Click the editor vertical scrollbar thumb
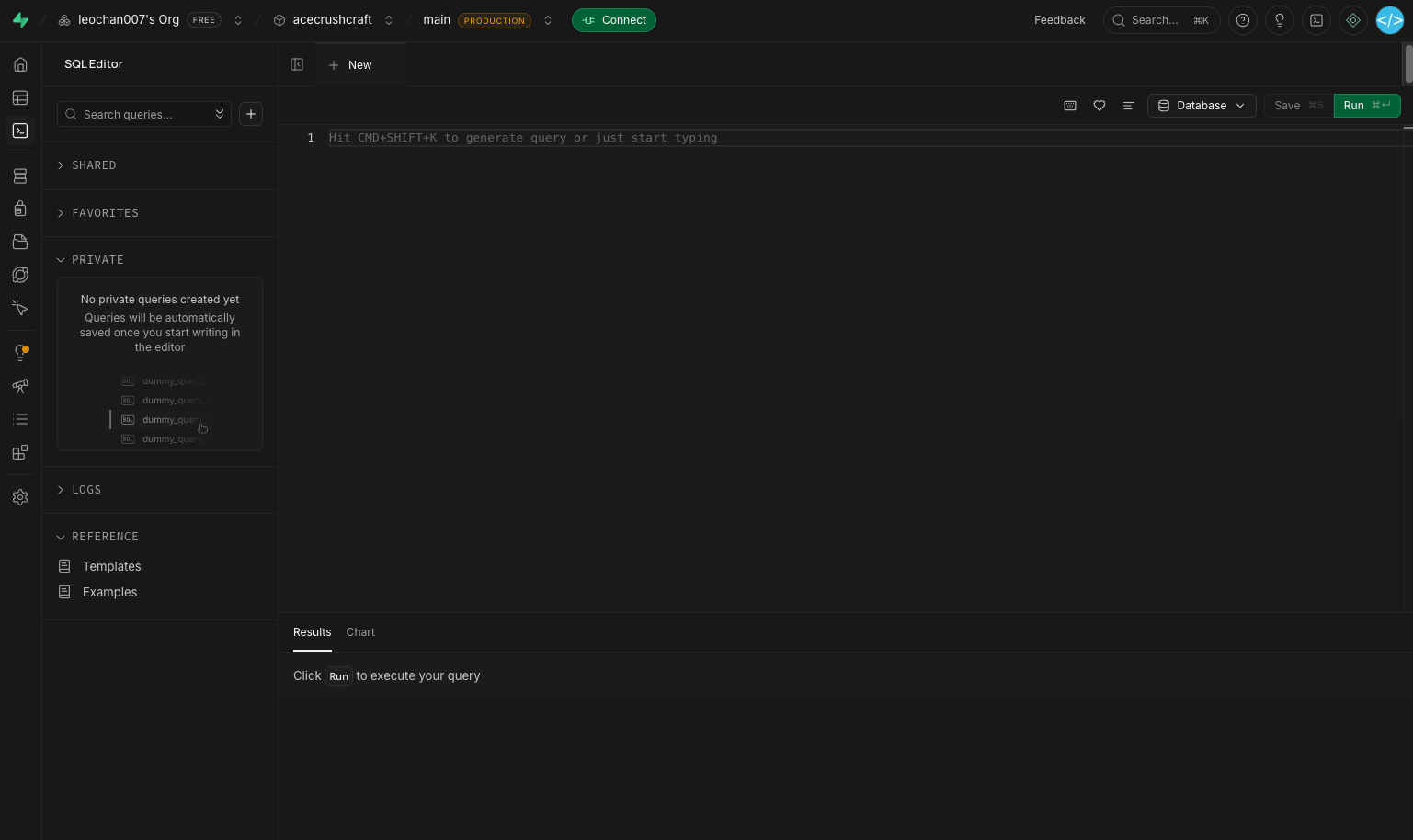 pos(1407,63)
